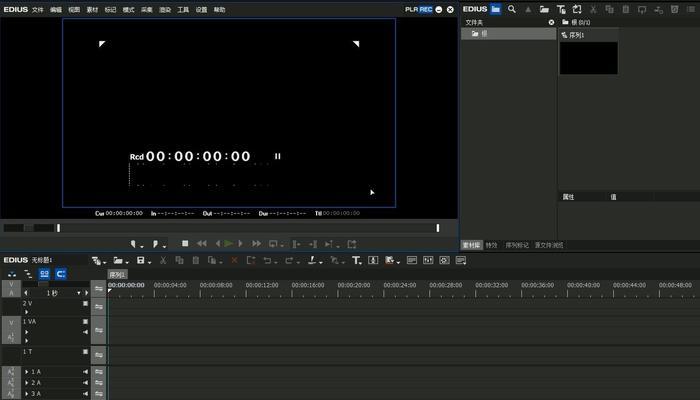The width and height of the screenshot is (700, 400).
Task: Toggle audio mixer icon in timeline toolbar
Action: [x=428, y=260]
